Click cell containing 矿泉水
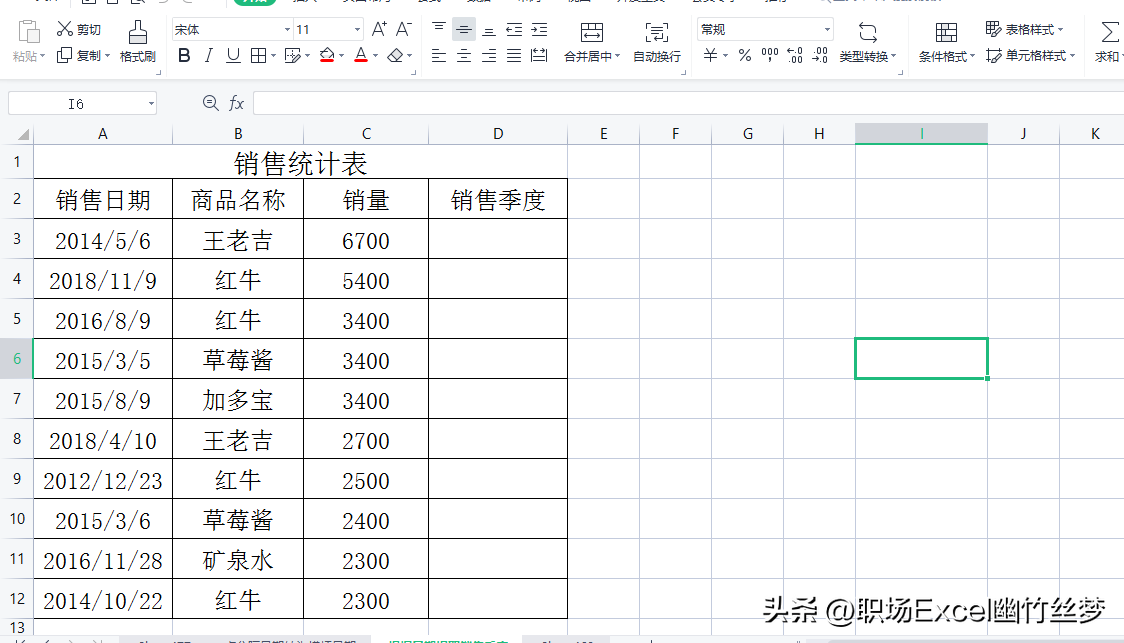 [x=238, y=559]
